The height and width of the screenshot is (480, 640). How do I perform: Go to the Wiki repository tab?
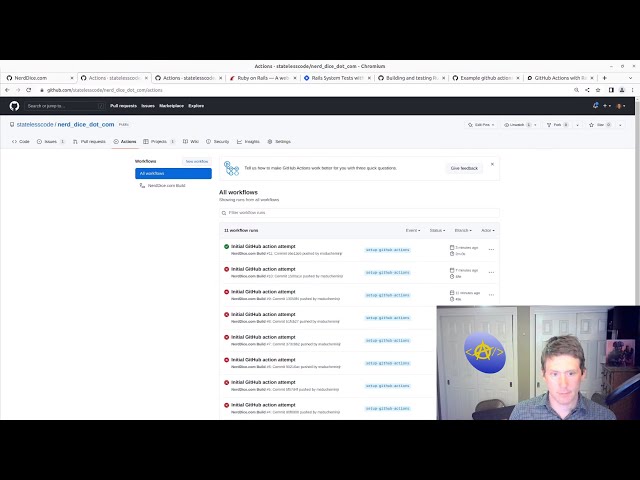click(x=191, y=142)
